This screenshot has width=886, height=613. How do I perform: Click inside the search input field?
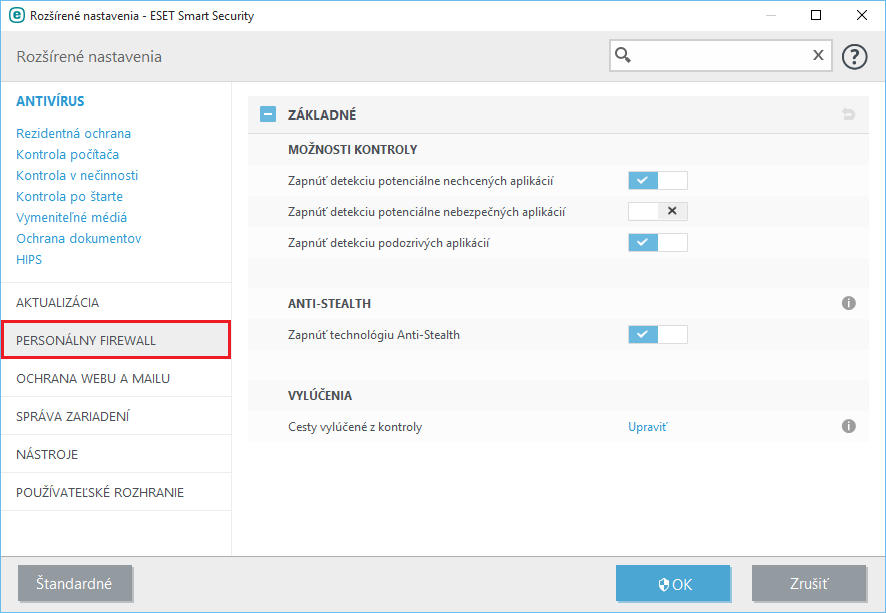pos(720,56)
